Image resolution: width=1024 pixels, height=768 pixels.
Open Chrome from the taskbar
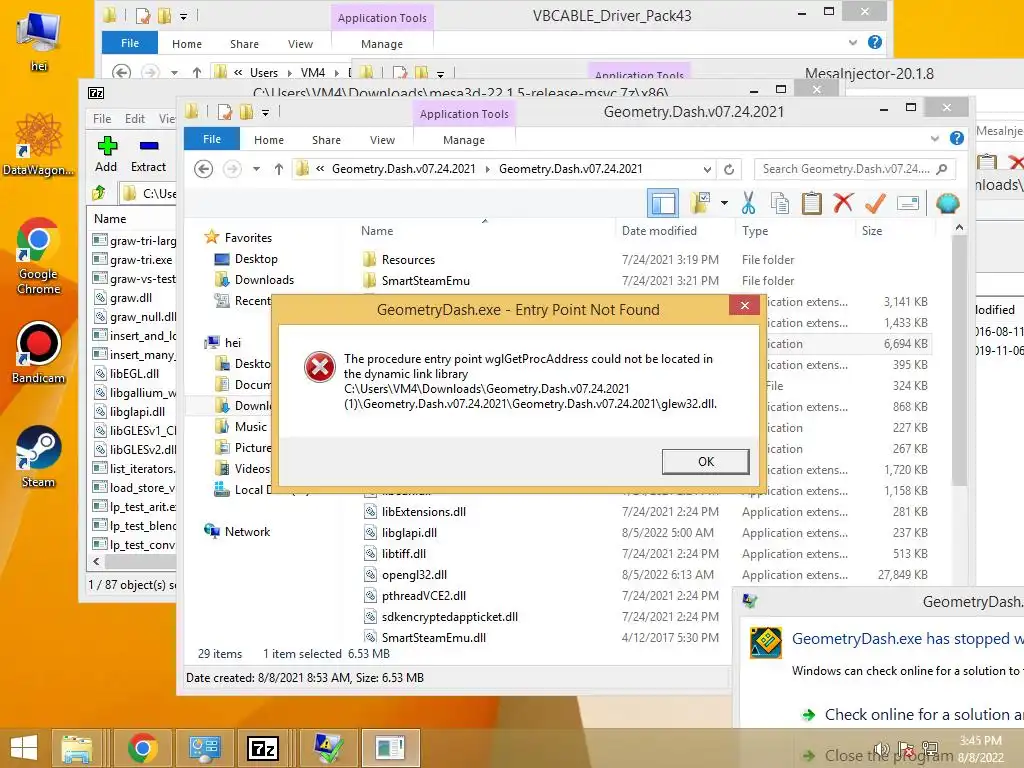142,748
